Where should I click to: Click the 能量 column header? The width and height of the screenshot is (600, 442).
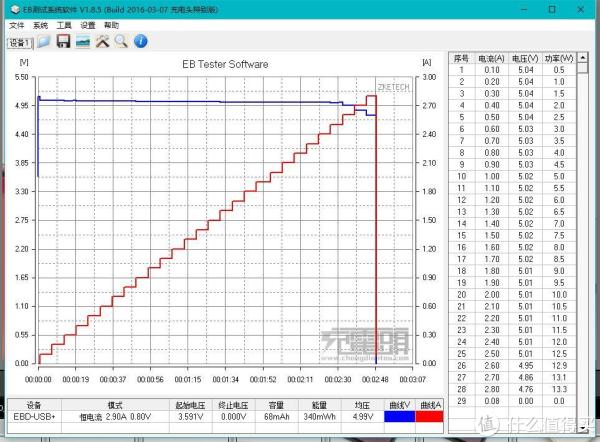pos(320,405)
